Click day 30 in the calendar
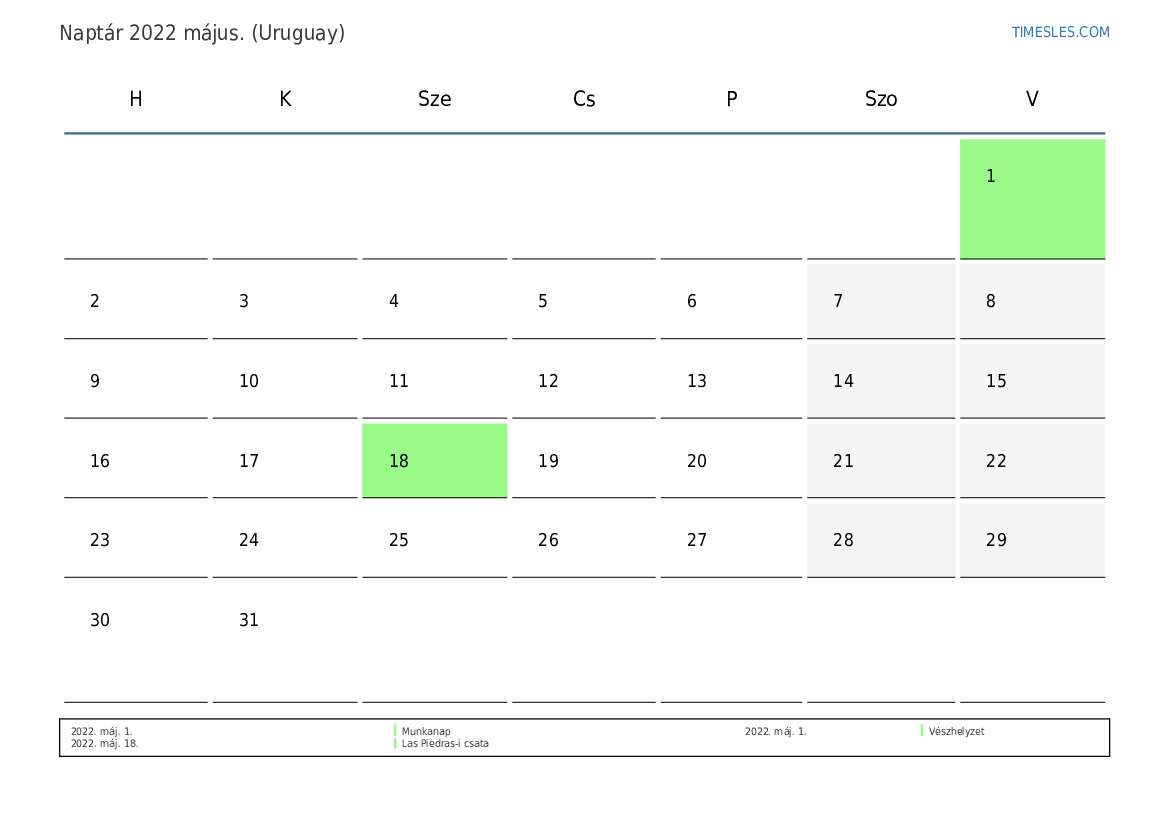1169x827 pixels. tap(136, 642)
